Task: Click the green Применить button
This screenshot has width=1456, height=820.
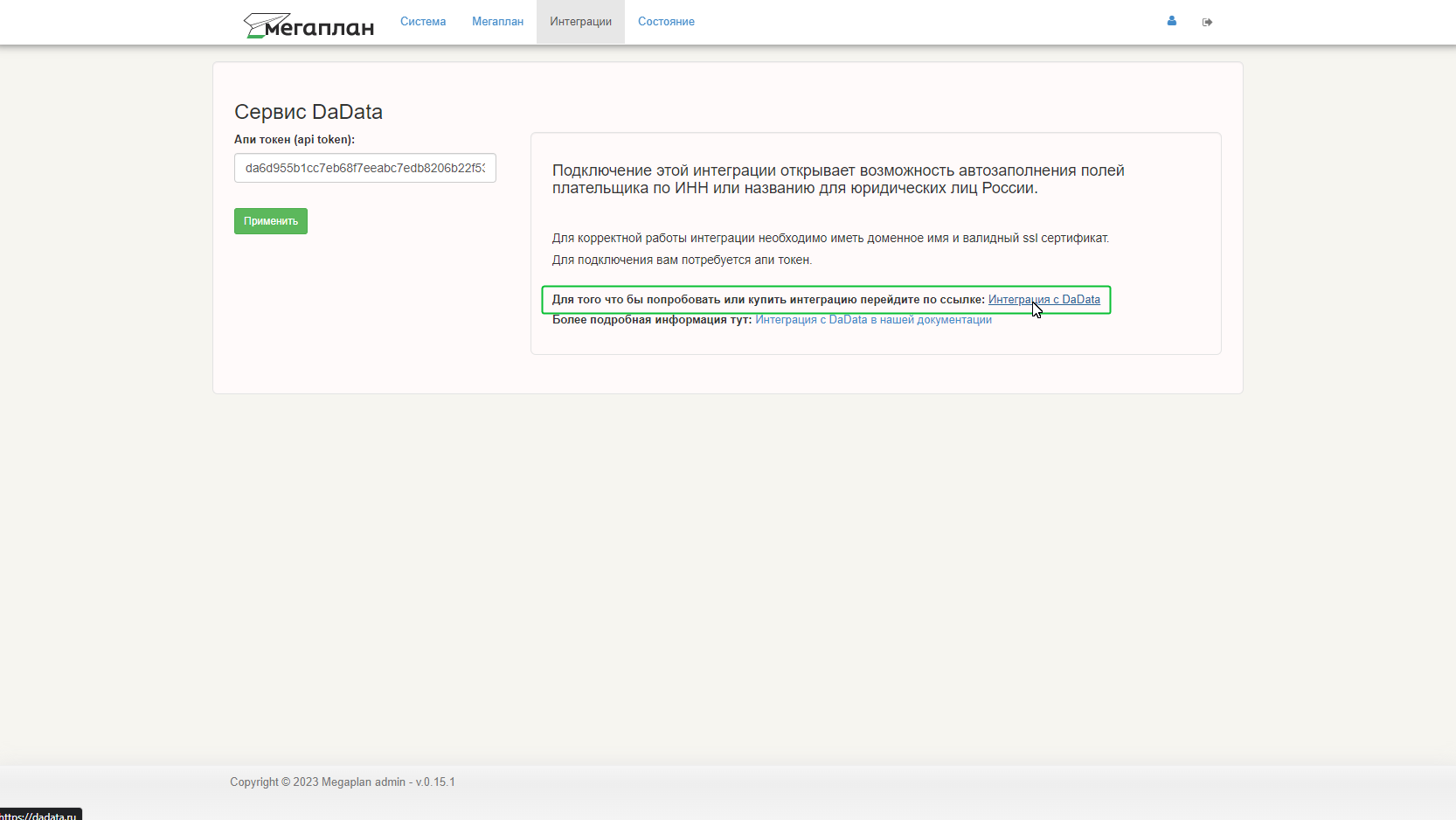Action: (271, 221)
